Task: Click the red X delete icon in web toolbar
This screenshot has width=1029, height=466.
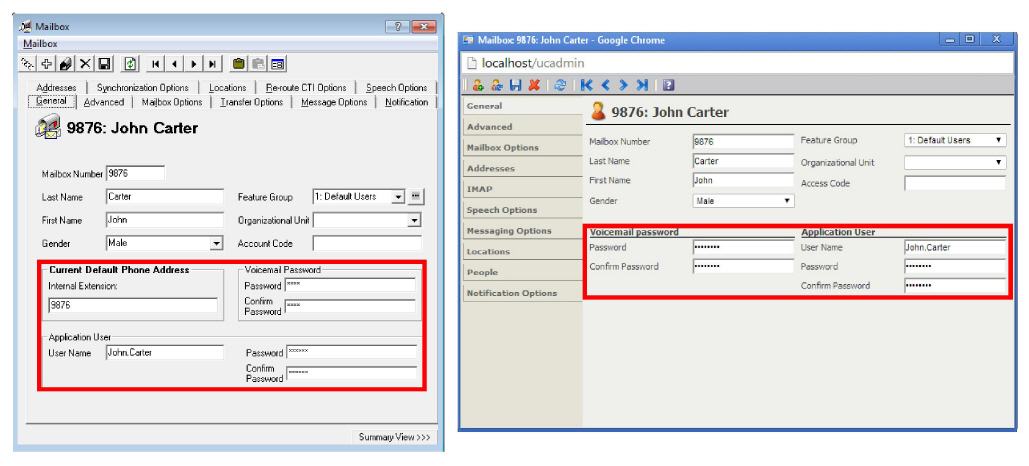Action: (533, 86)
